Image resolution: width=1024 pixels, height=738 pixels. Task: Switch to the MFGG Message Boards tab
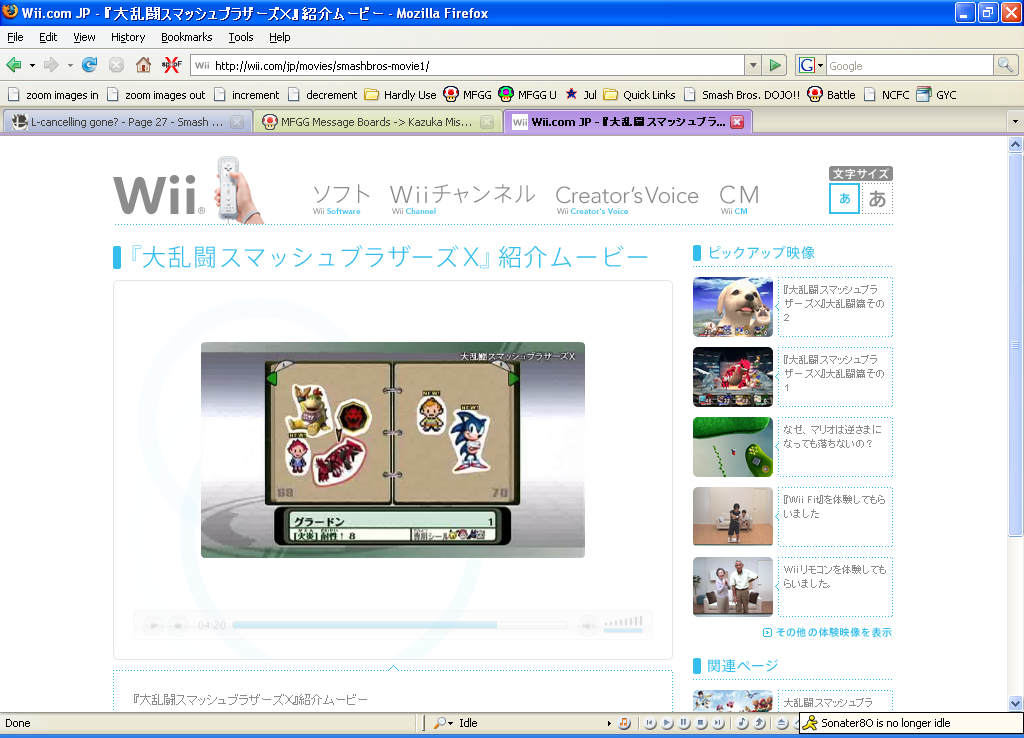pyautogui.click(x=377, y=121)
